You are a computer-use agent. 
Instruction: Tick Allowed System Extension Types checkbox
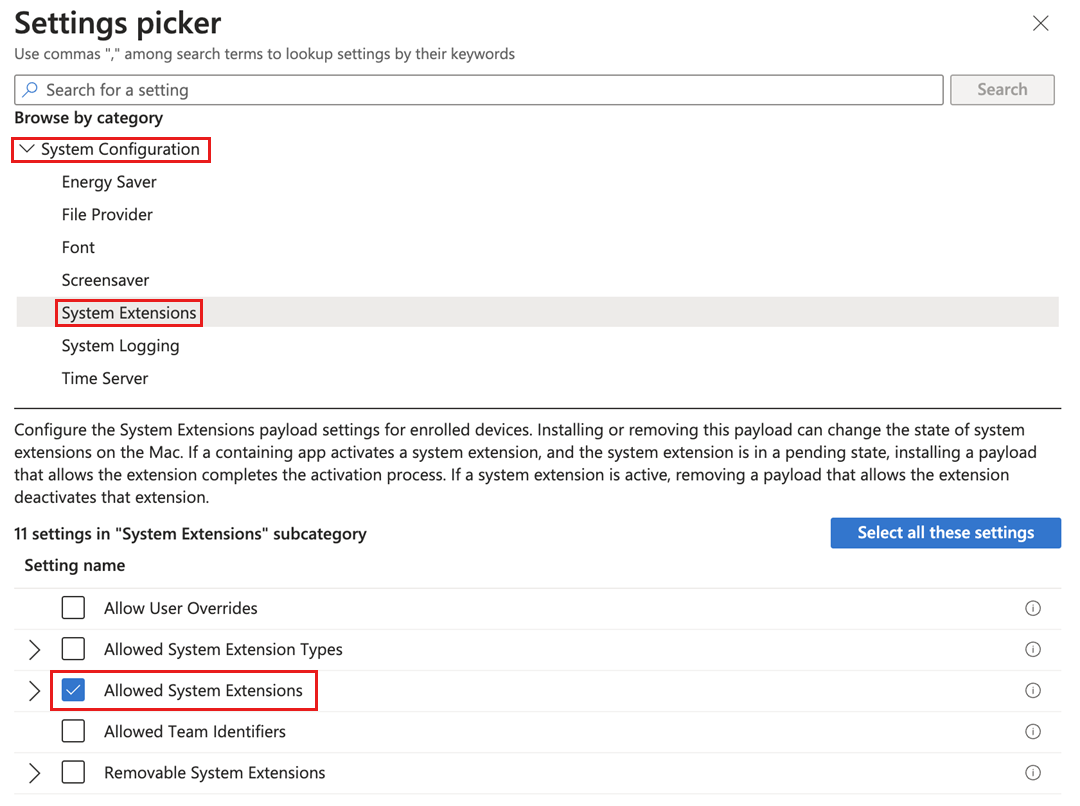pos(73,649)
